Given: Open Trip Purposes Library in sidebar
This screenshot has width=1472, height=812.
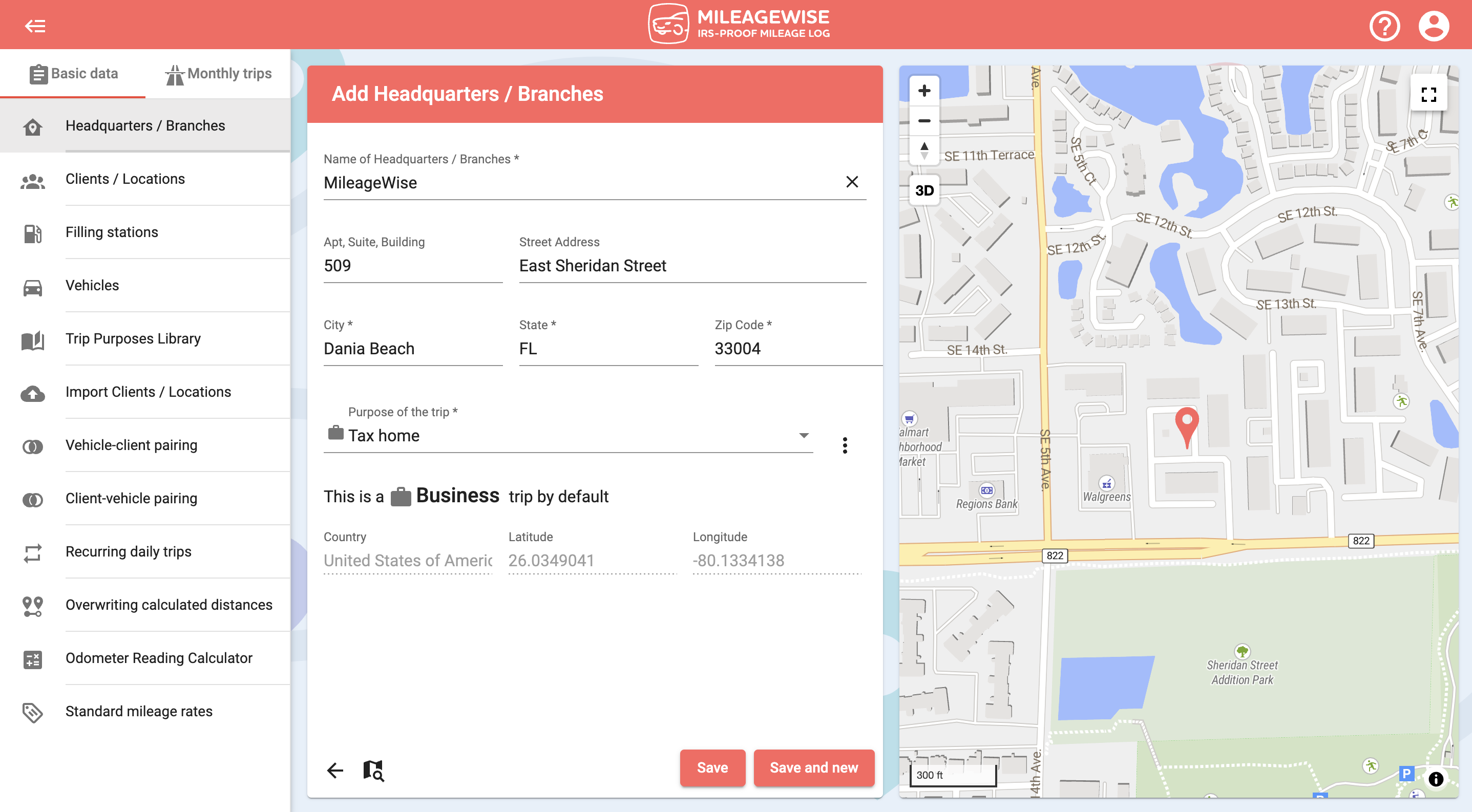Looking at the screenshot, I should tap(145, 338).
